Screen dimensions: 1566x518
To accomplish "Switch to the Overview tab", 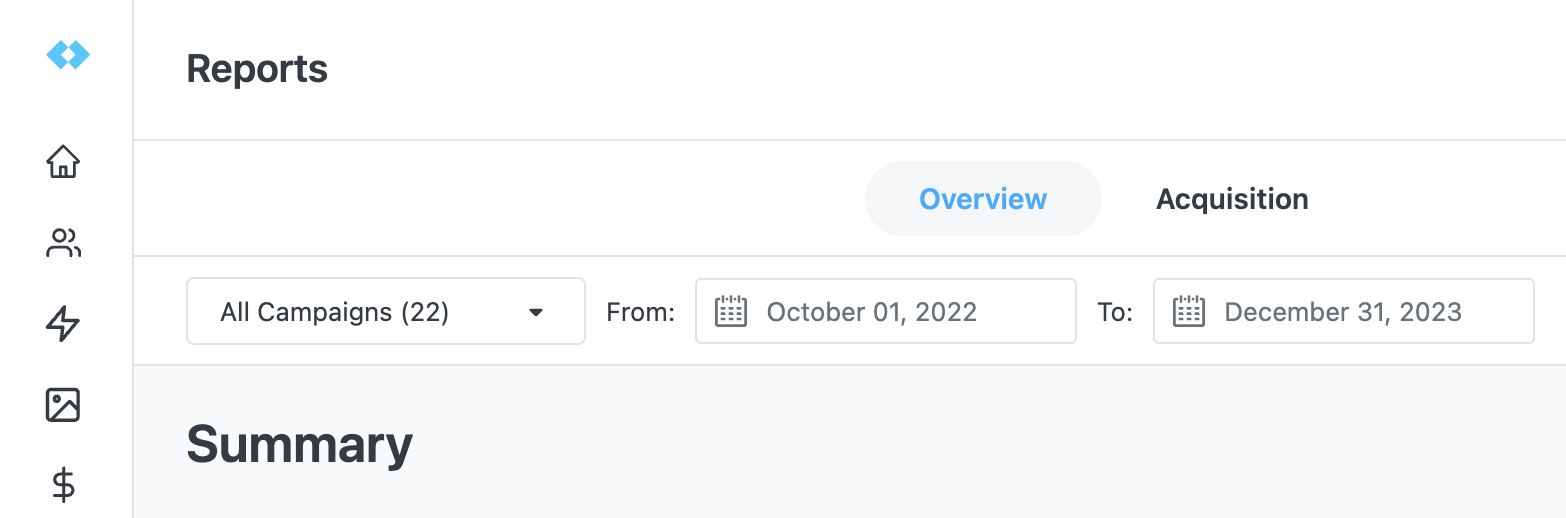I will (983, 199).
